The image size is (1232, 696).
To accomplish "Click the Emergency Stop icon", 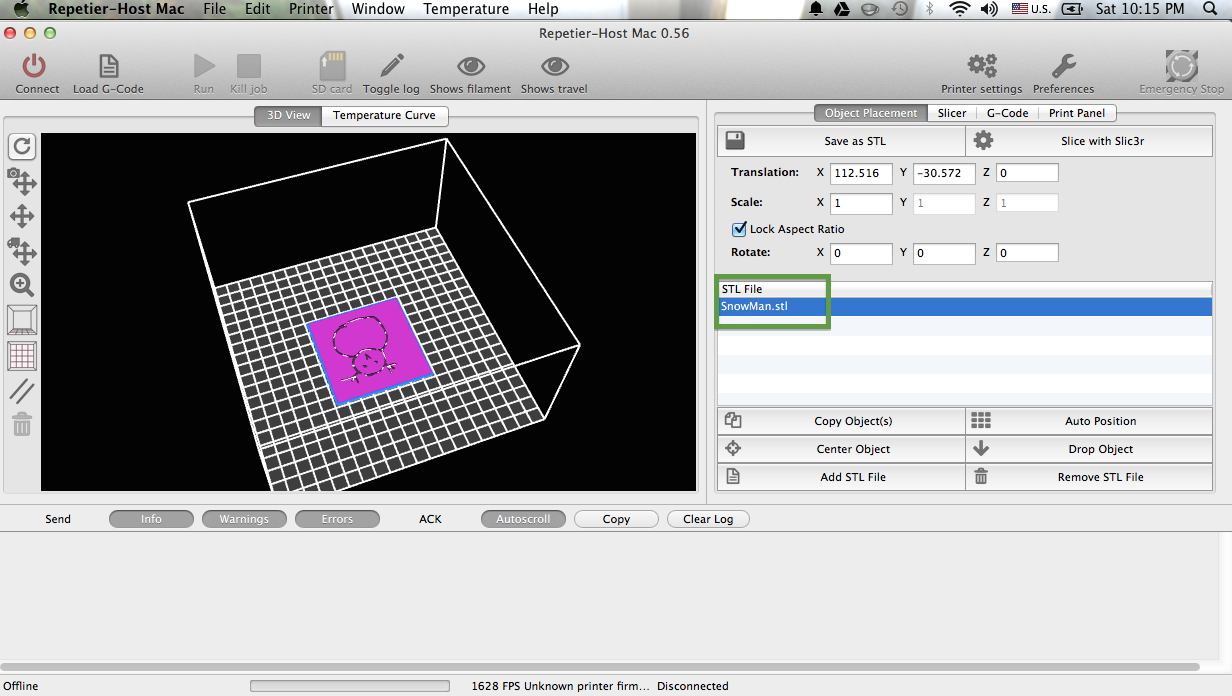I will pos(1182,66).
